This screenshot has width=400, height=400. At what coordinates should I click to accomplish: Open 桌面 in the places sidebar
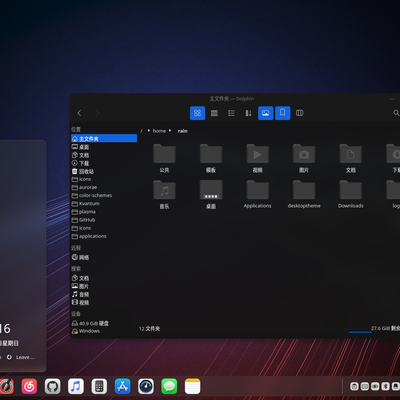pyautogui.click(x=104, y=147)
